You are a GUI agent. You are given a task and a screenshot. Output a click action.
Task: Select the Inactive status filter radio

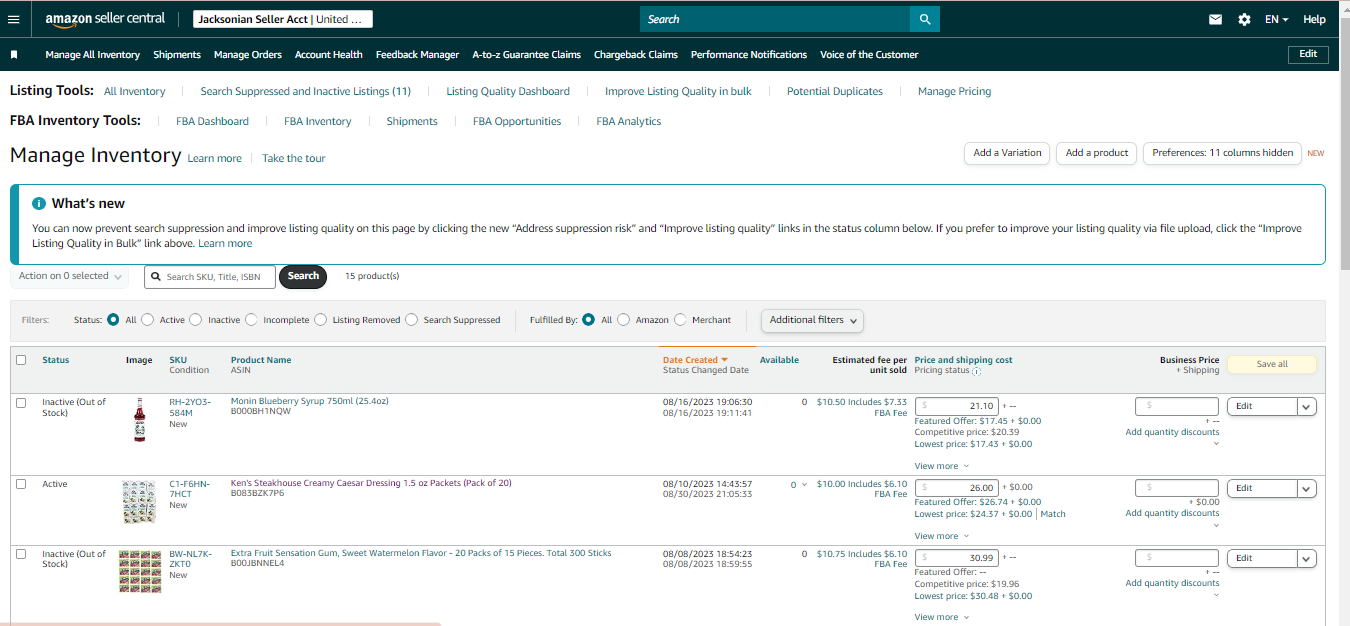[x=196, y=320]
